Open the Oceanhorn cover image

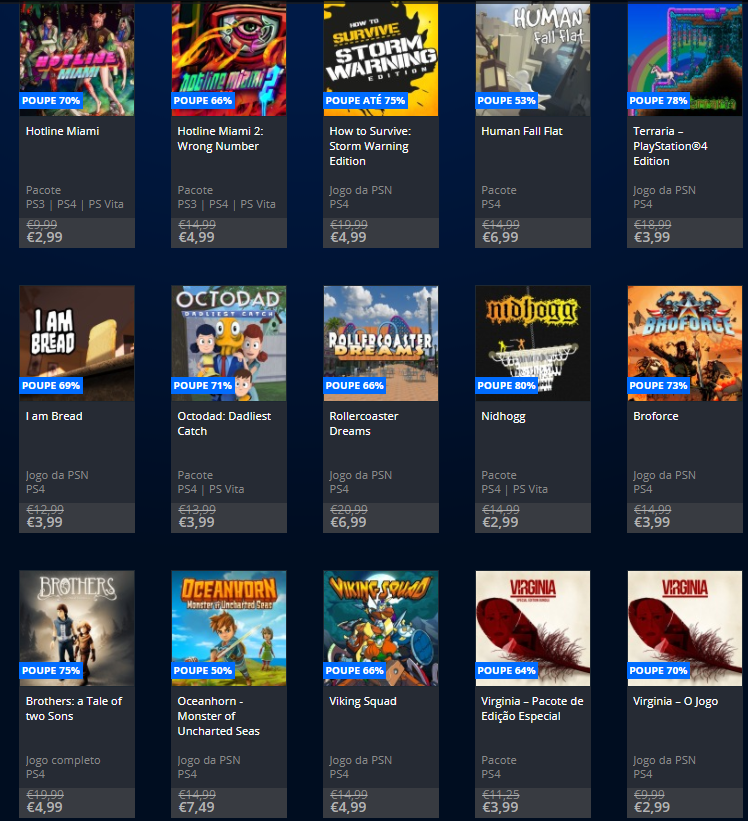coord(229,628)
